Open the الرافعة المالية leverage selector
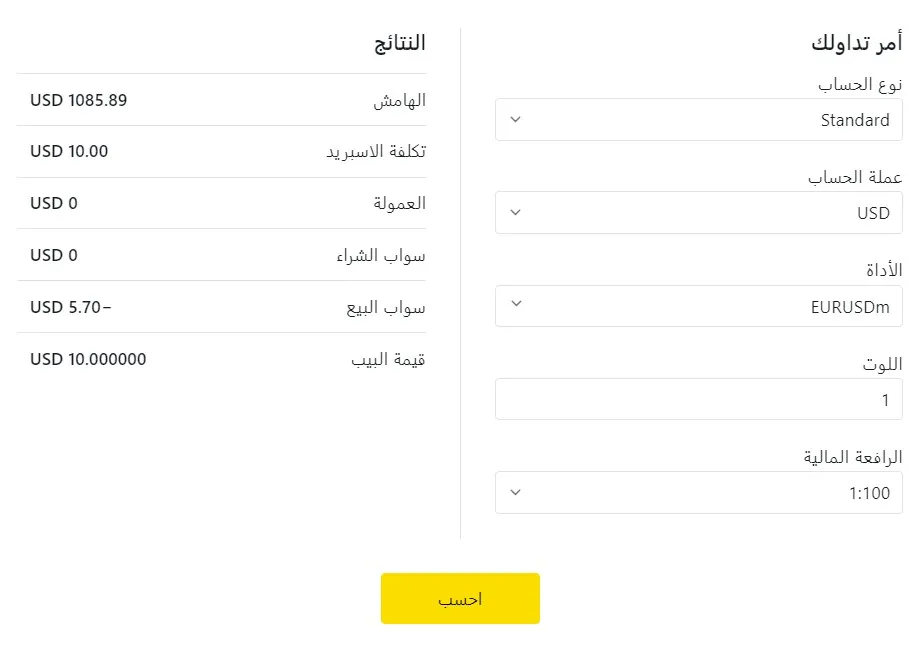Screen dimensions: 923x645 698,492
